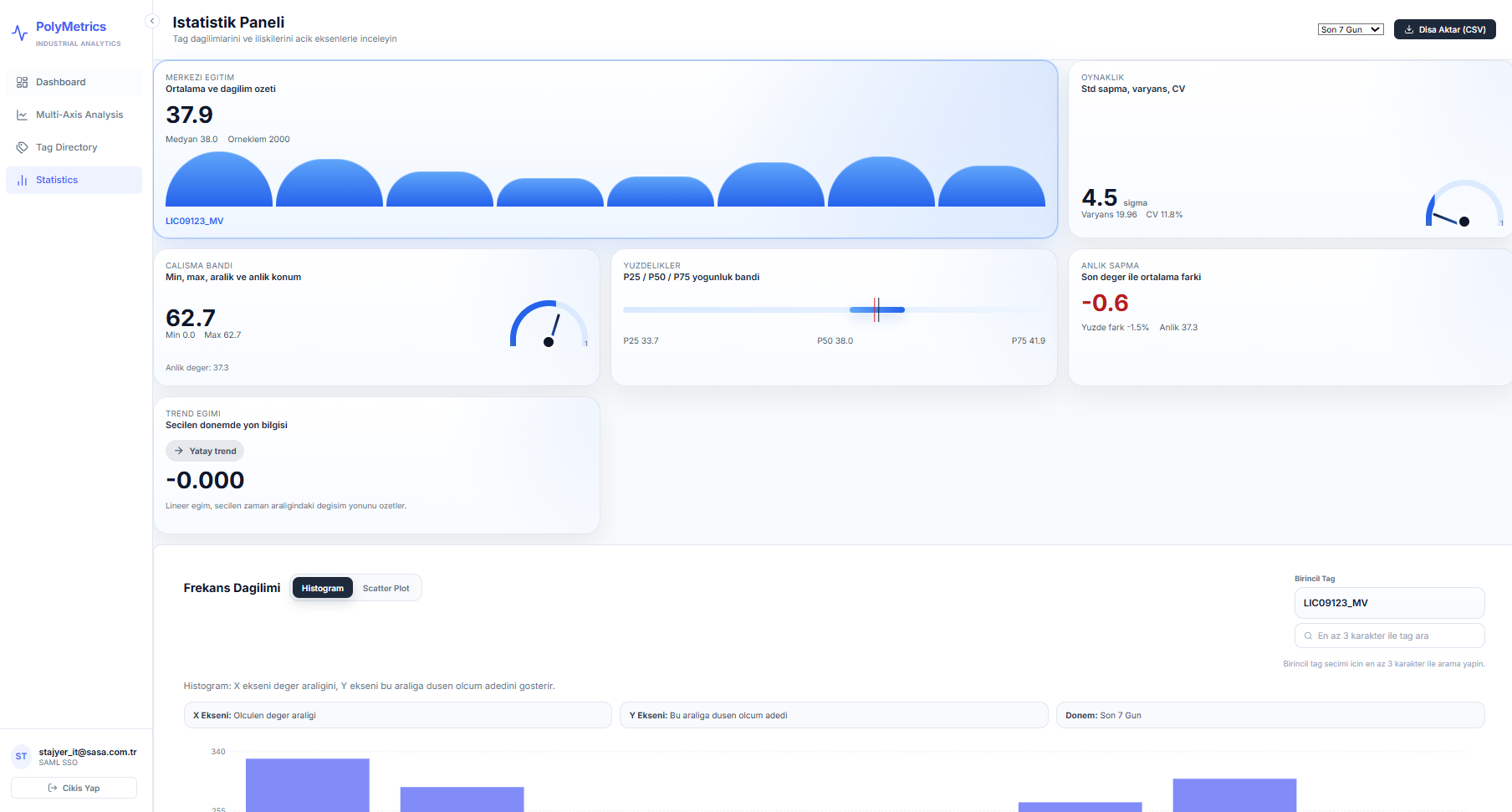
Task: Click the Oynaklik sigma gauge dial
Action: (x=1463, y=203)
